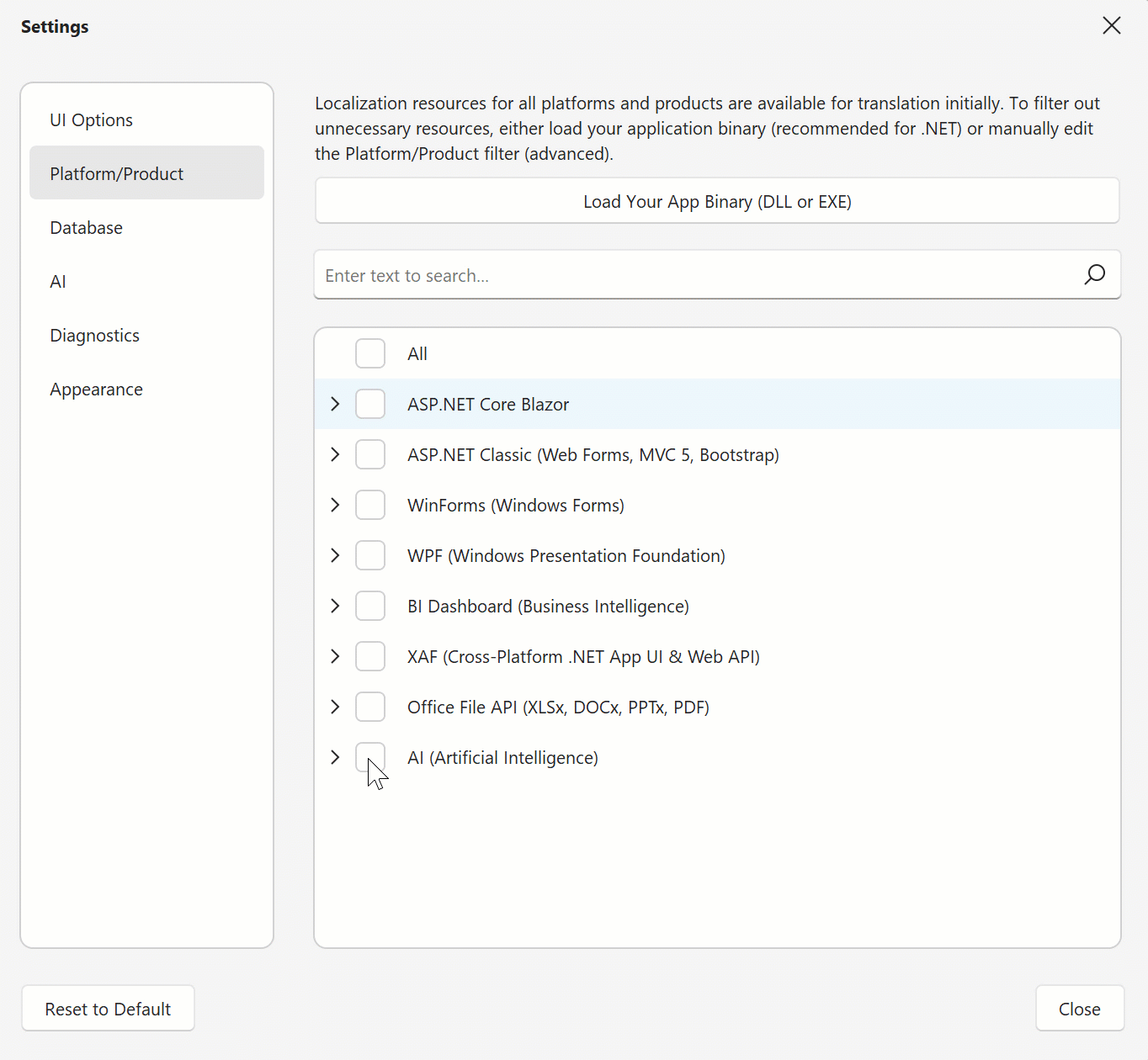Select 'WinForms (Windows Forms)' row text

[516, 506]
